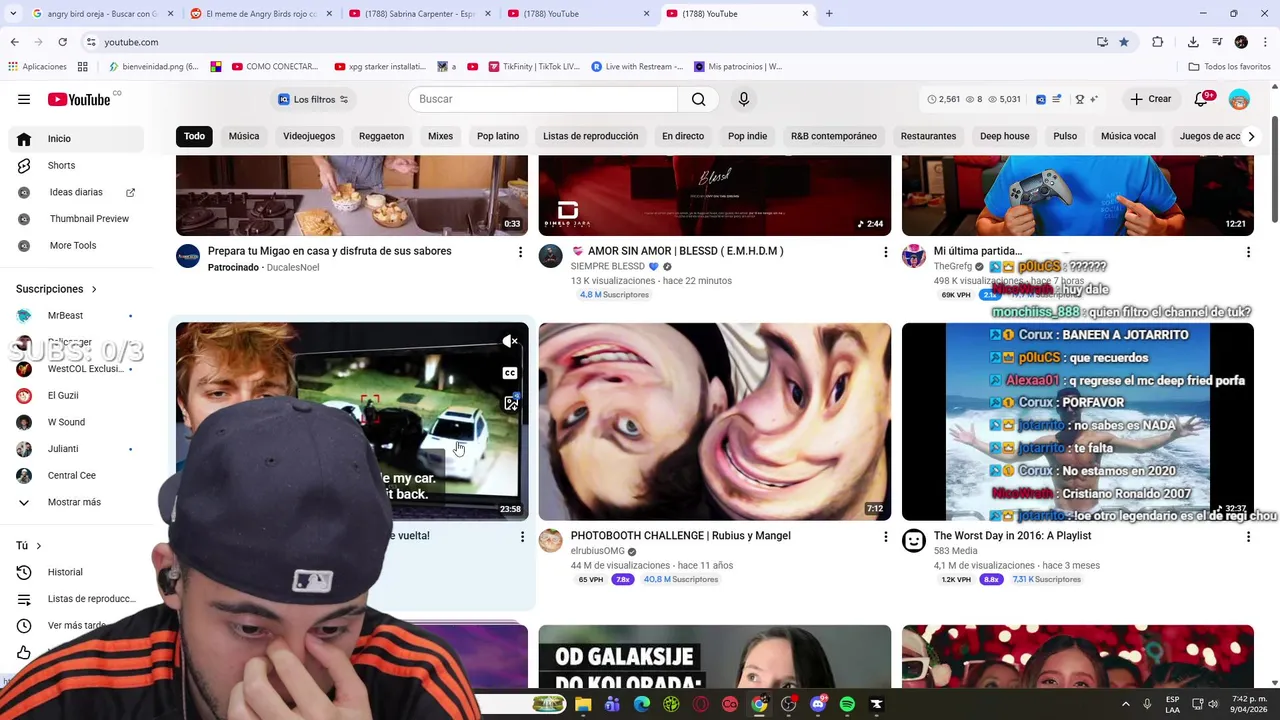
Task: Select the En directo category chip
Action: [x=683, y=136]
